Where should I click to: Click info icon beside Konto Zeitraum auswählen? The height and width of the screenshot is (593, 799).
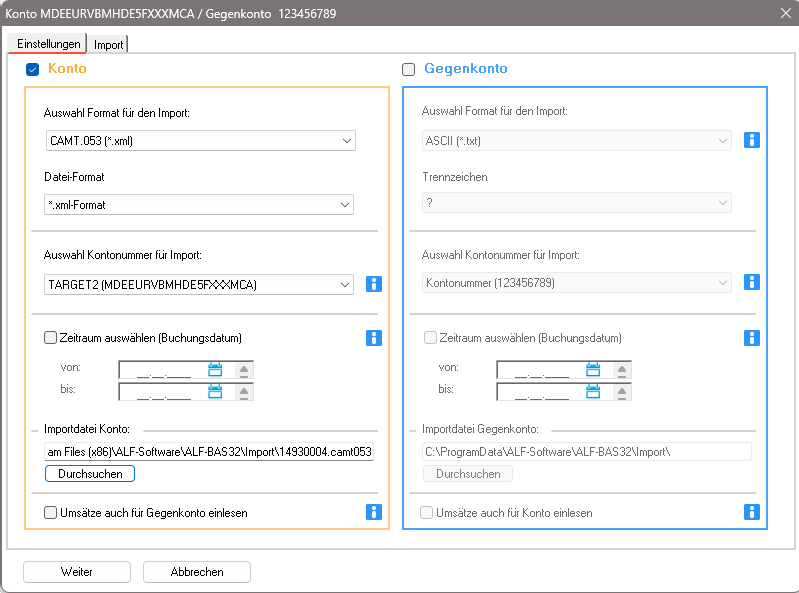point(374,338)
